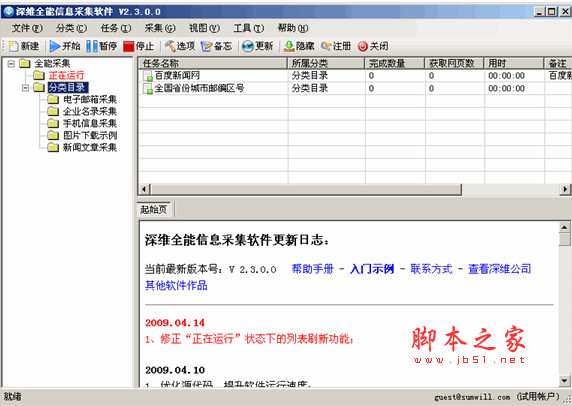Viewport: 572px width, 406px height.
Task: Open the 任务(T) menu
Action: tap(116, 28)
